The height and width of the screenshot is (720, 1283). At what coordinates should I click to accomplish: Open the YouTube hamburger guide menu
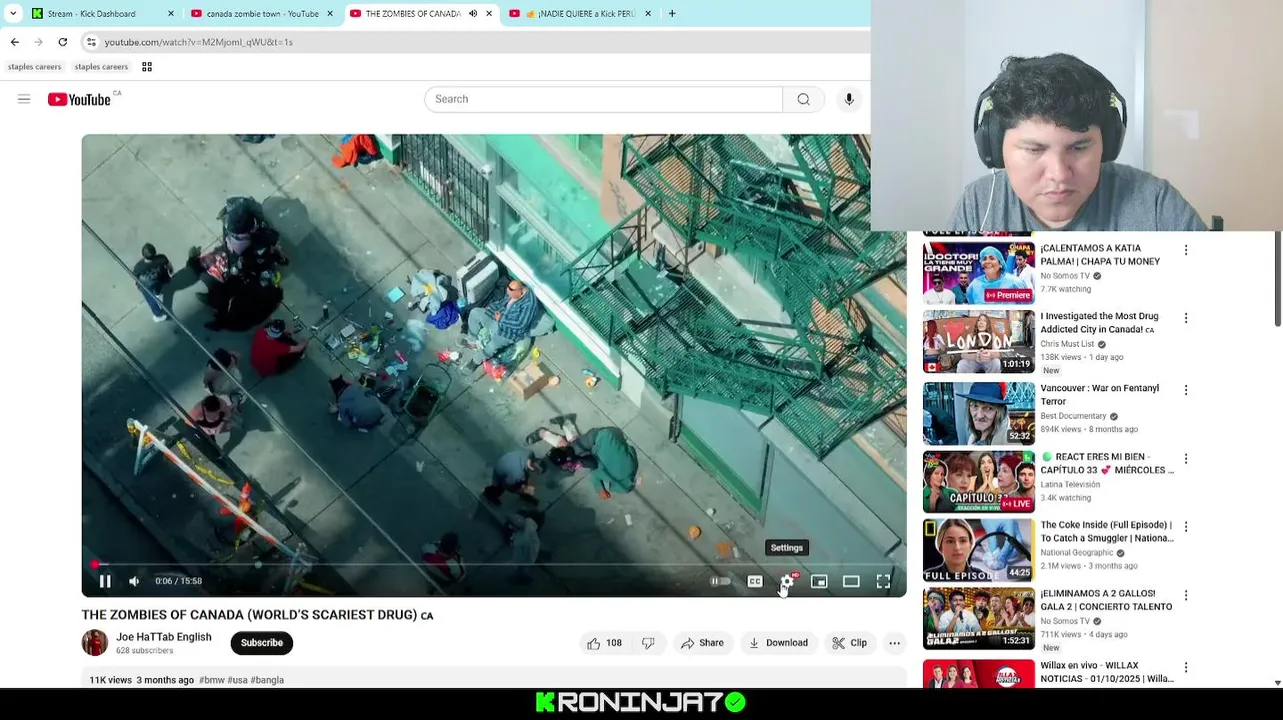(24, 99)
